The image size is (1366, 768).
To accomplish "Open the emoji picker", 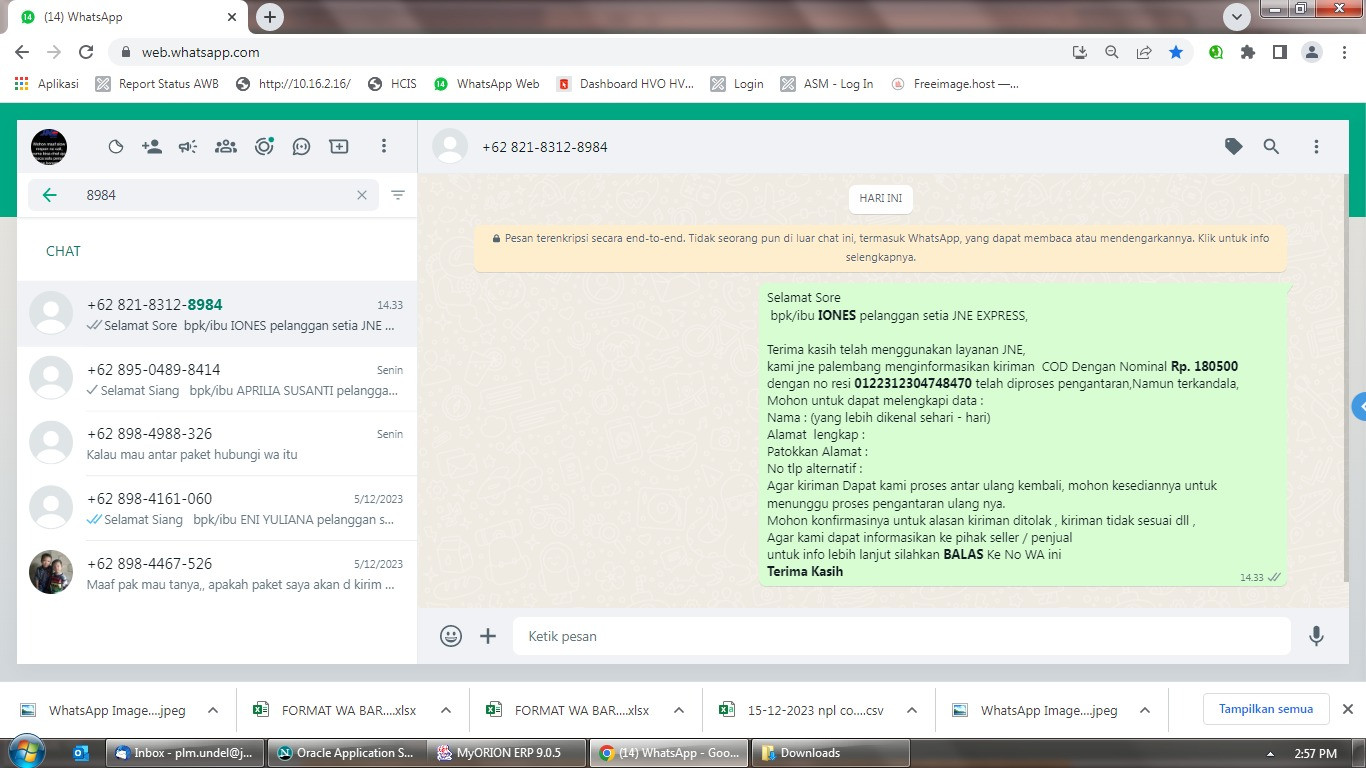I will pos(451,636).
